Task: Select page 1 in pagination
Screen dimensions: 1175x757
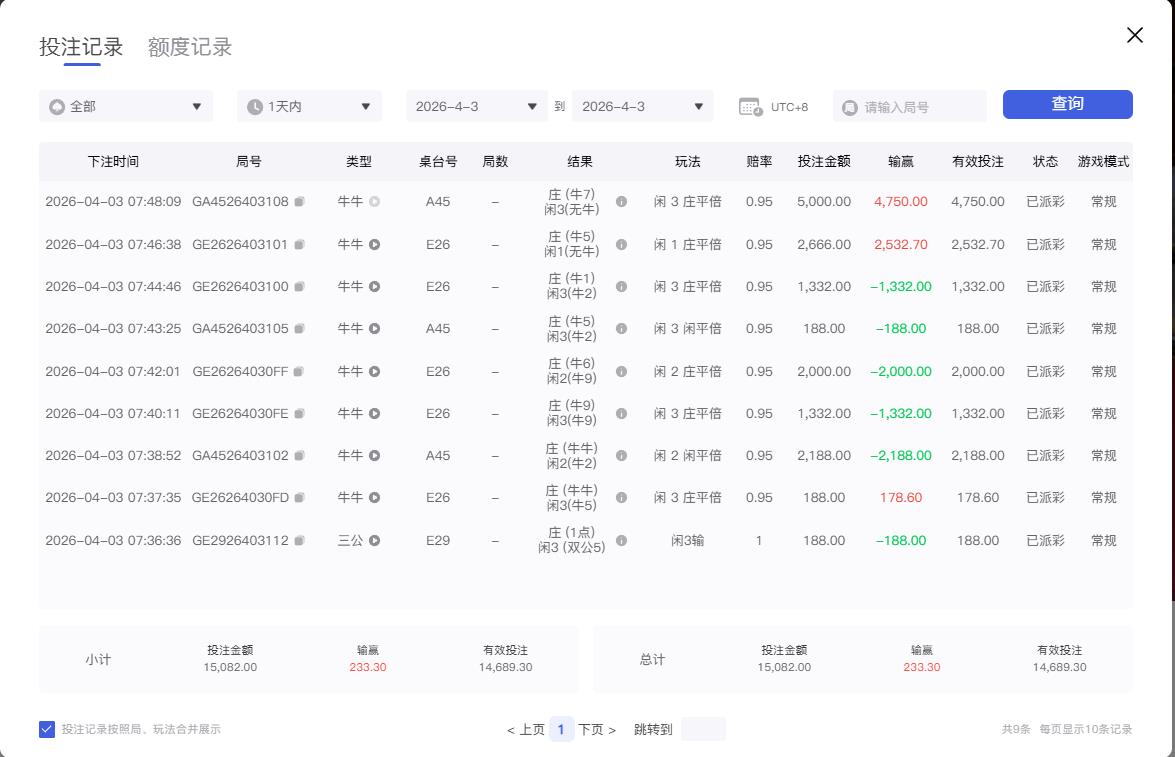Action: coord(561,729)
